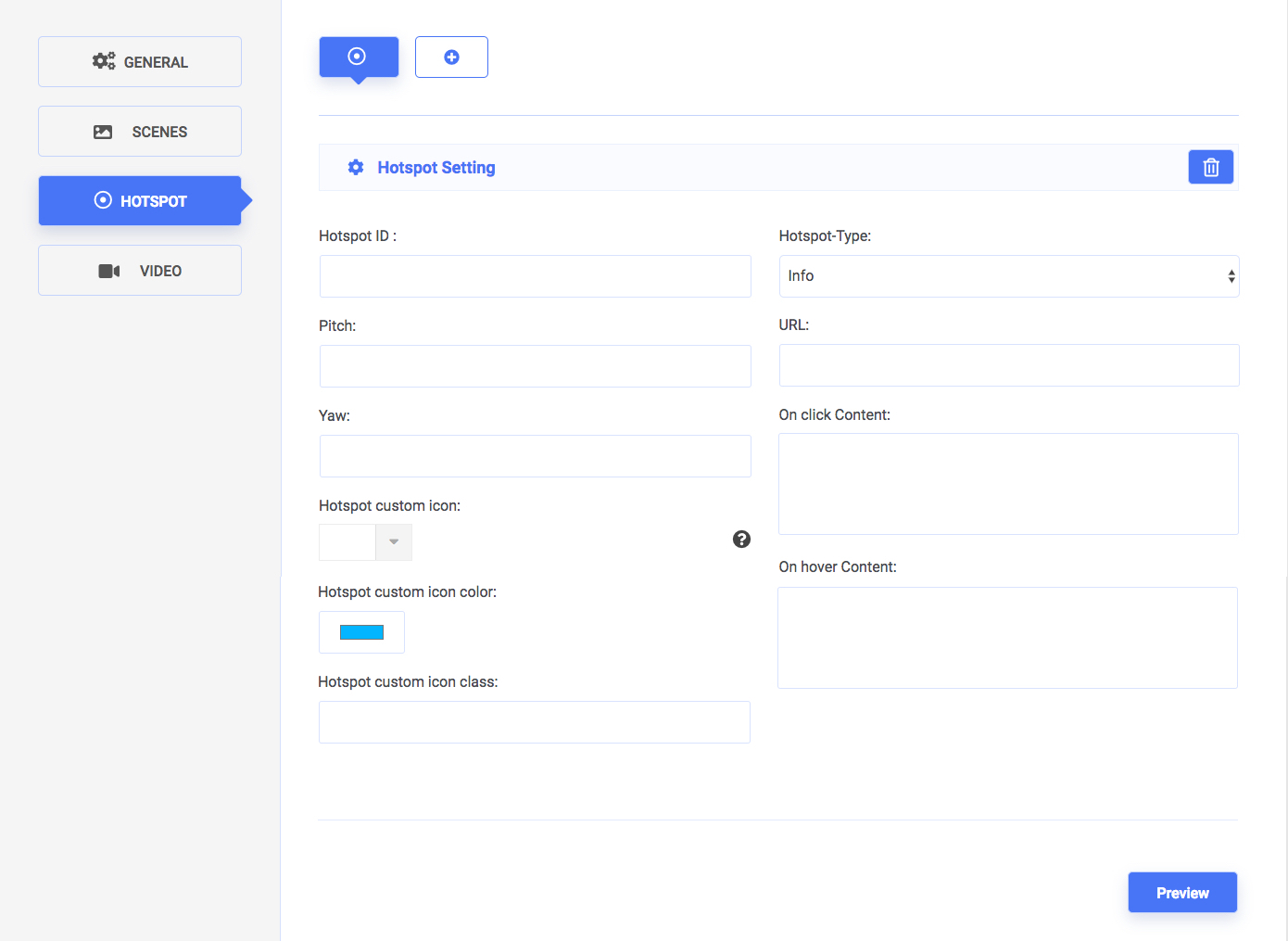Image resolution: width=1288 pixels, height=941 pixels.
Task: Switch to the SCENES section
Action: click(x=139, y=131)
